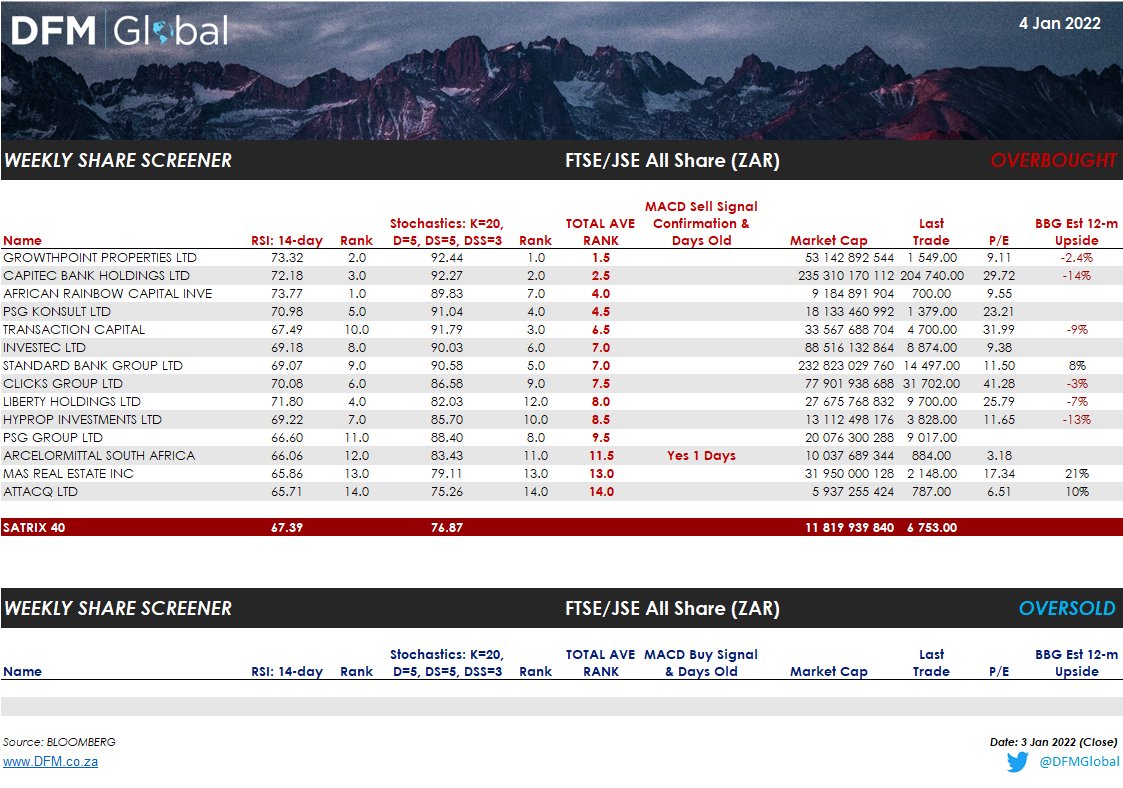The width and height of the screenshot is (1123, 788).
Task: Click the TRANSACTION CAPITAL name
Action: (x=74, y=329)
